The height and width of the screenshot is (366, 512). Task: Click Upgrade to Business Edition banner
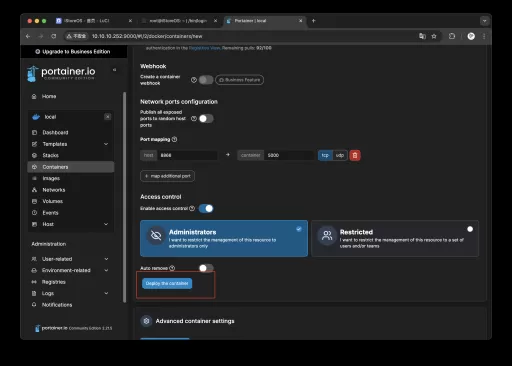[x=73, y=52]
